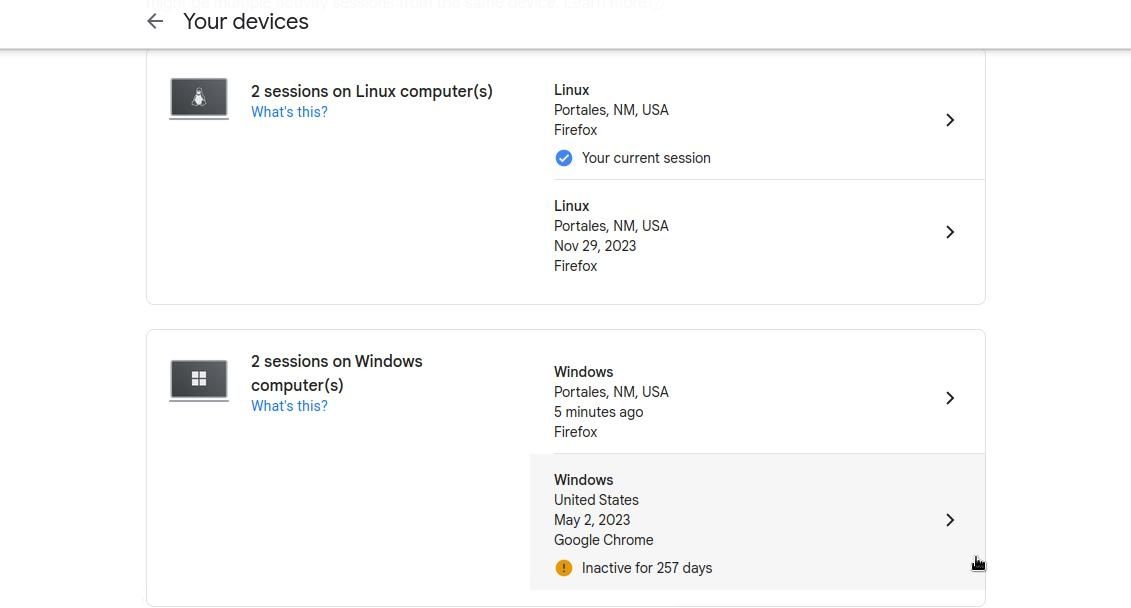This screenshot has height=608, width=1131.
Task: Expand the Nov 29, 2023 Linux session
Action: (x=949, y=232)
